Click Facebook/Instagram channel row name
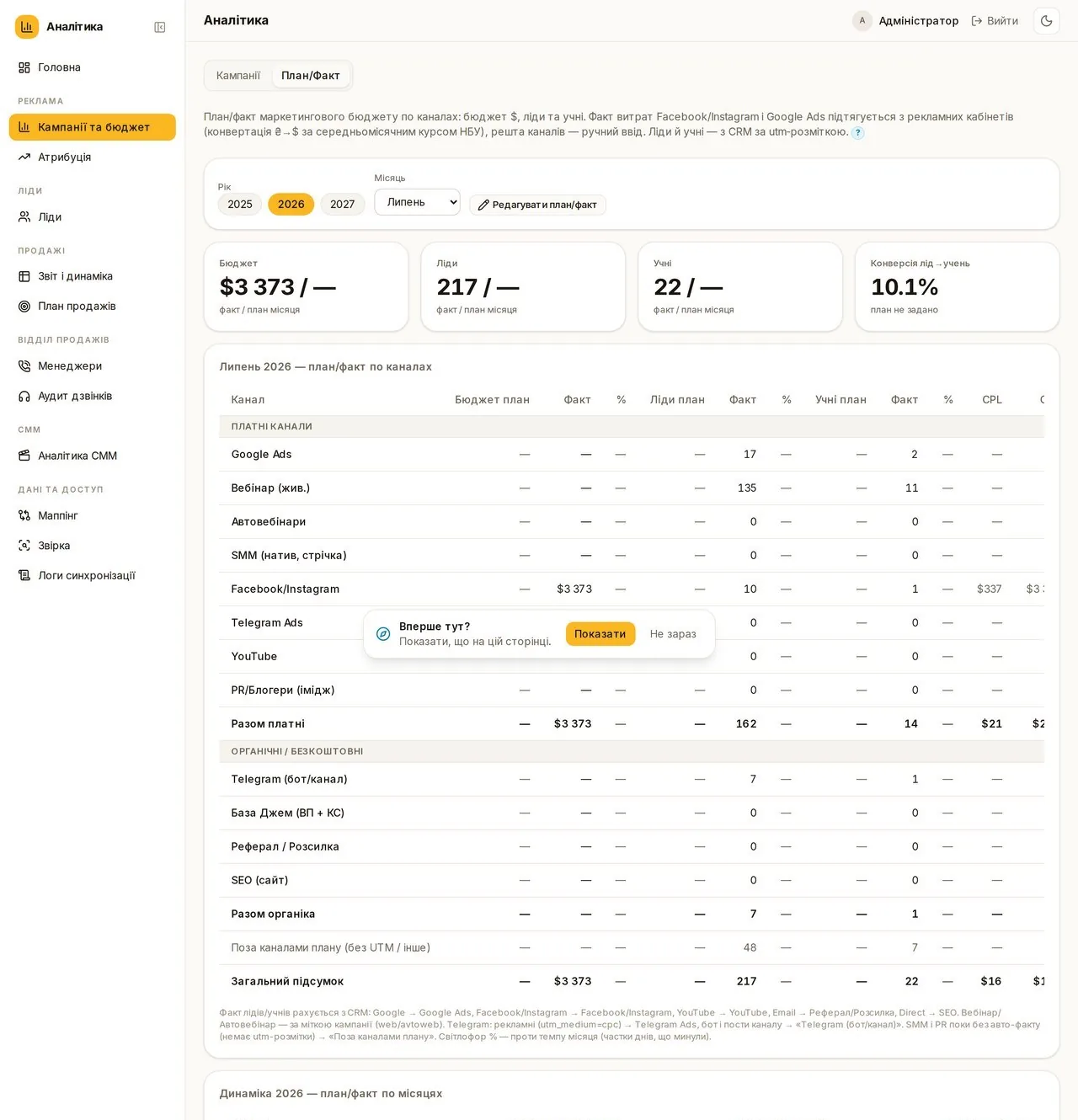This screenshot has height=1120, width=1078. pyautogui.click(x=286, y=589)
